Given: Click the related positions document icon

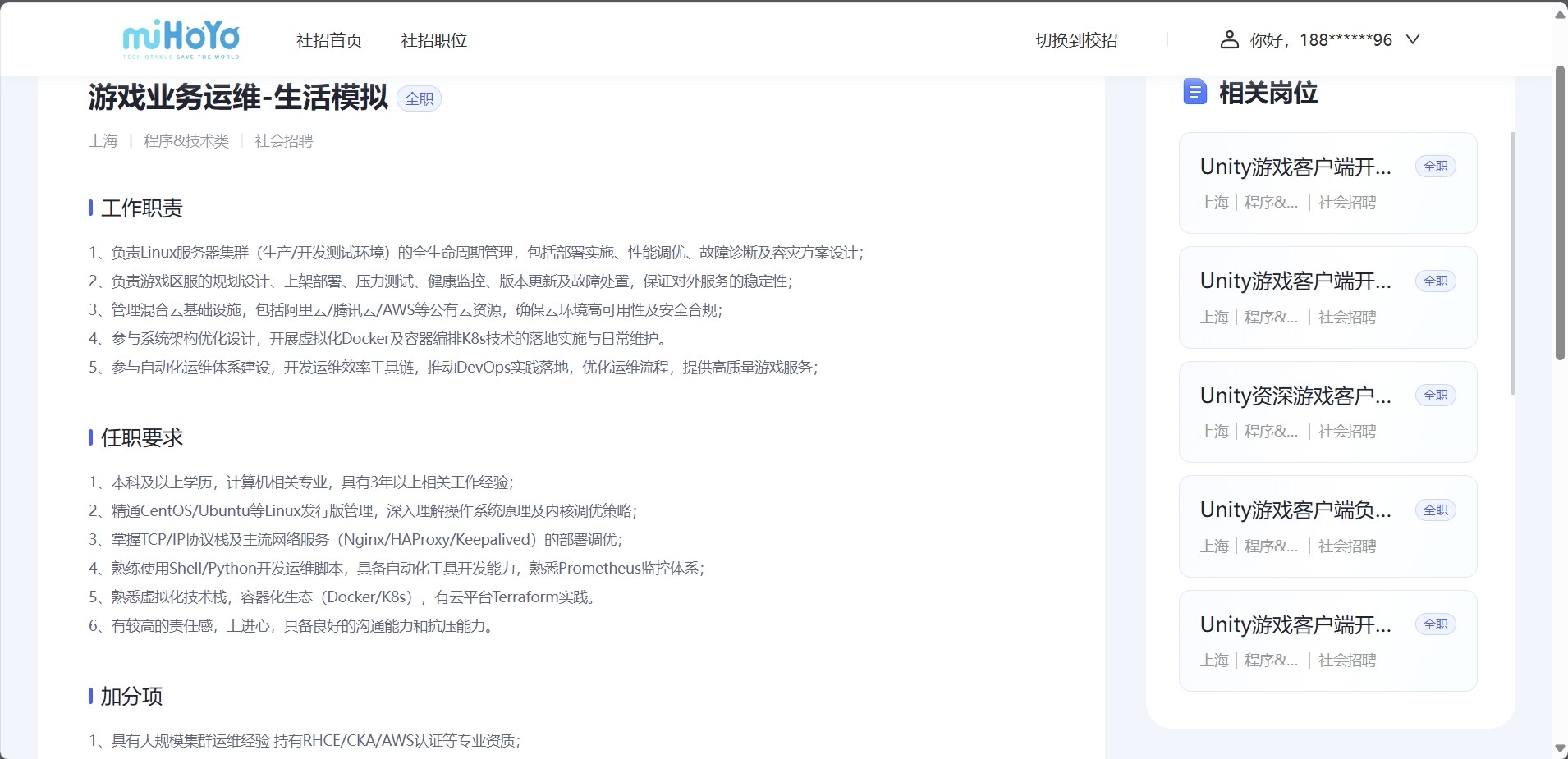Looking at the screenshot, I should 1194,92.
